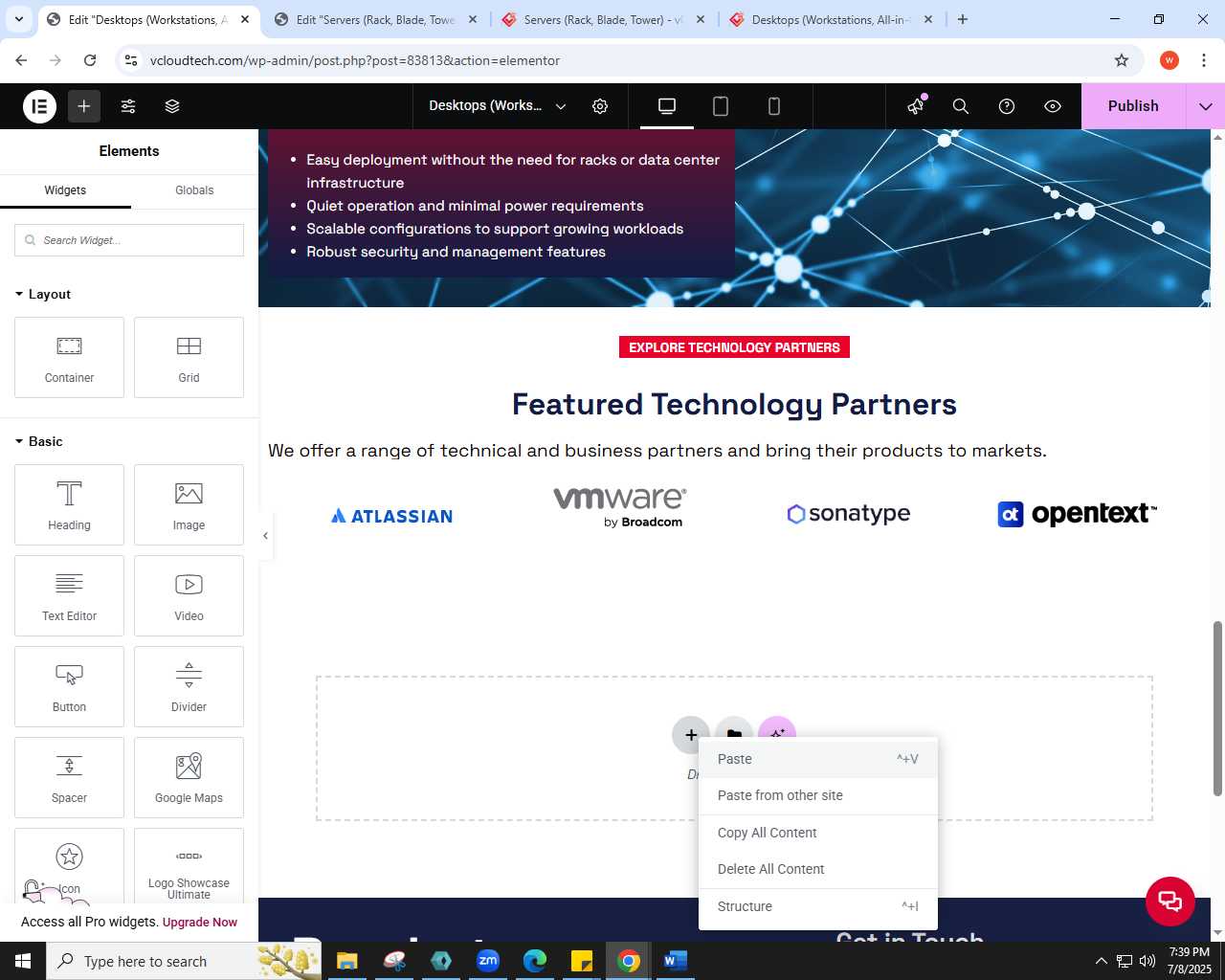
Task: Select the Button widget
Action: [x=69, y=686]
